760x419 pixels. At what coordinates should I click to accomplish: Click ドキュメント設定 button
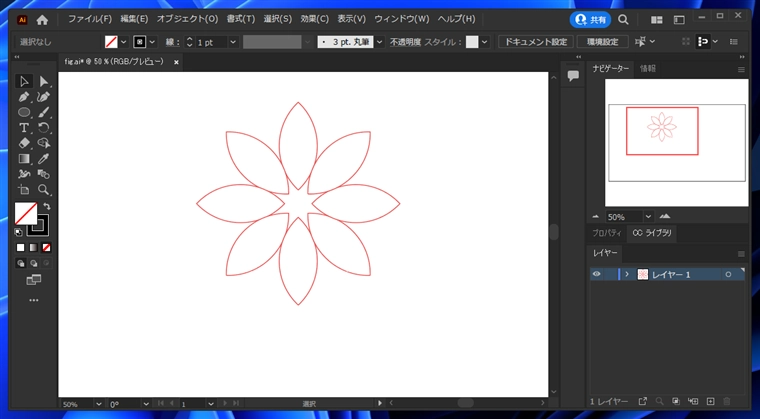536,42
